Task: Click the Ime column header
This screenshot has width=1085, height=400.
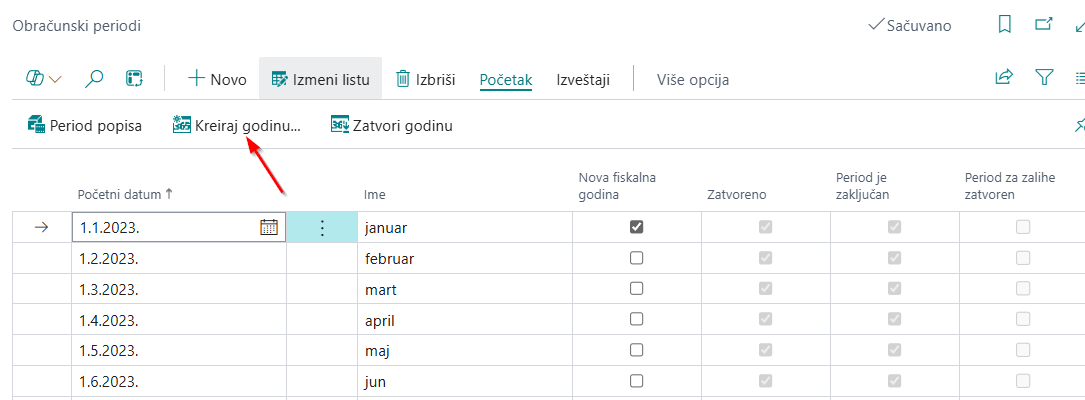Action: pyautogui.click(x=374, y=194)
